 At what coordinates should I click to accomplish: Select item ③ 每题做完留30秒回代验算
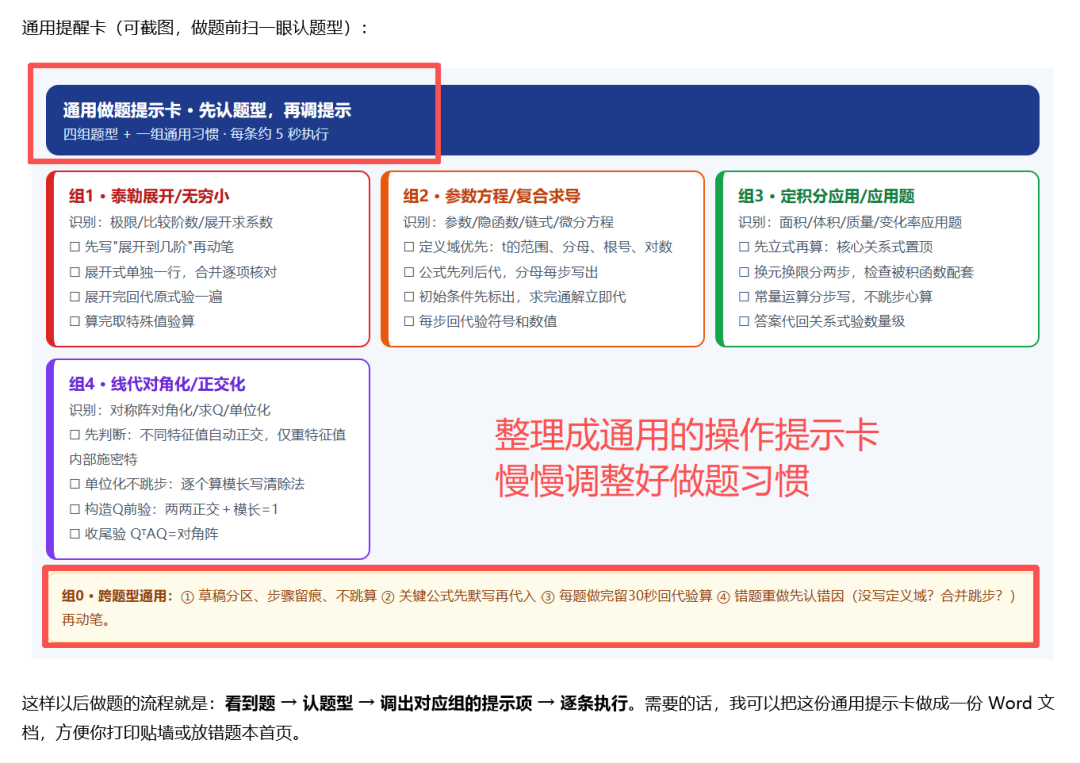(x=627, y=596)
